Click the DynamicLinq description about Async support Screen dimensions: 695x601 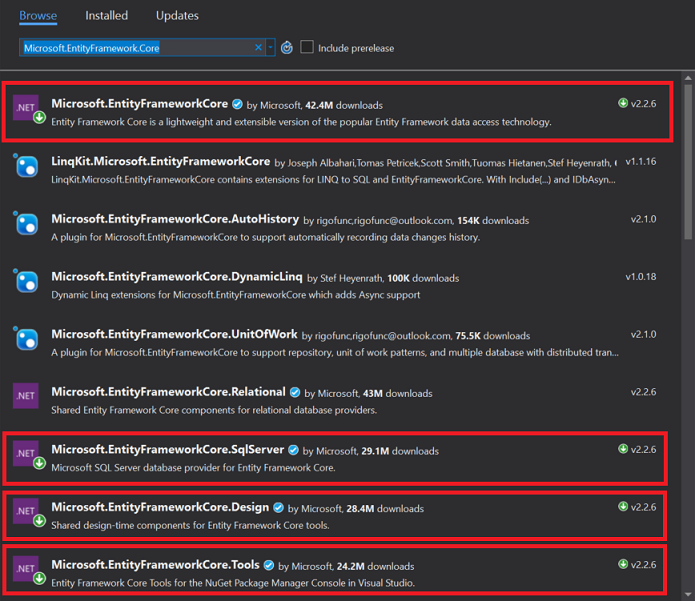coord(236,295)
